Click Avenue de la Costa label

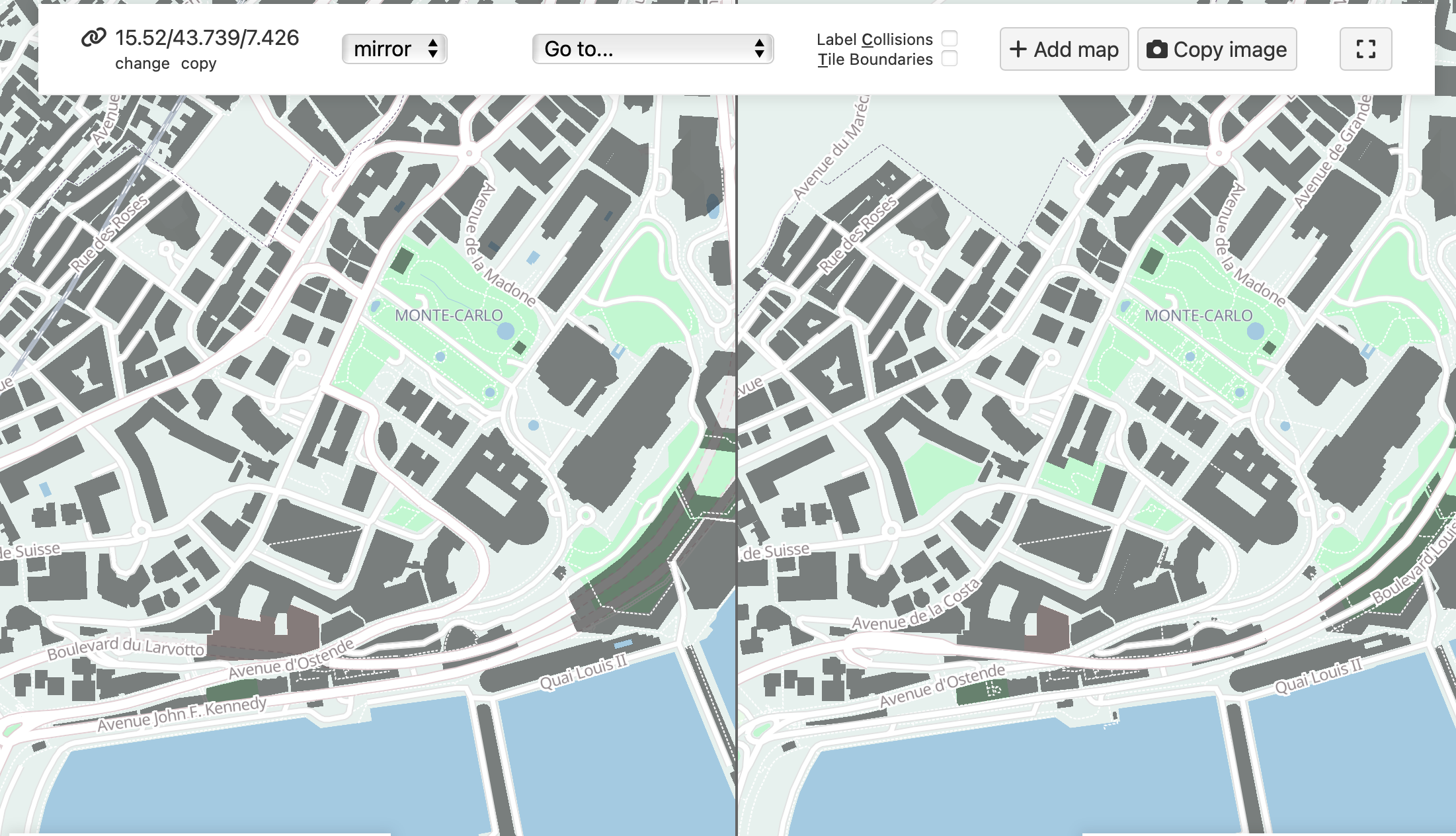pyautogui.click(x=916, y=606)
